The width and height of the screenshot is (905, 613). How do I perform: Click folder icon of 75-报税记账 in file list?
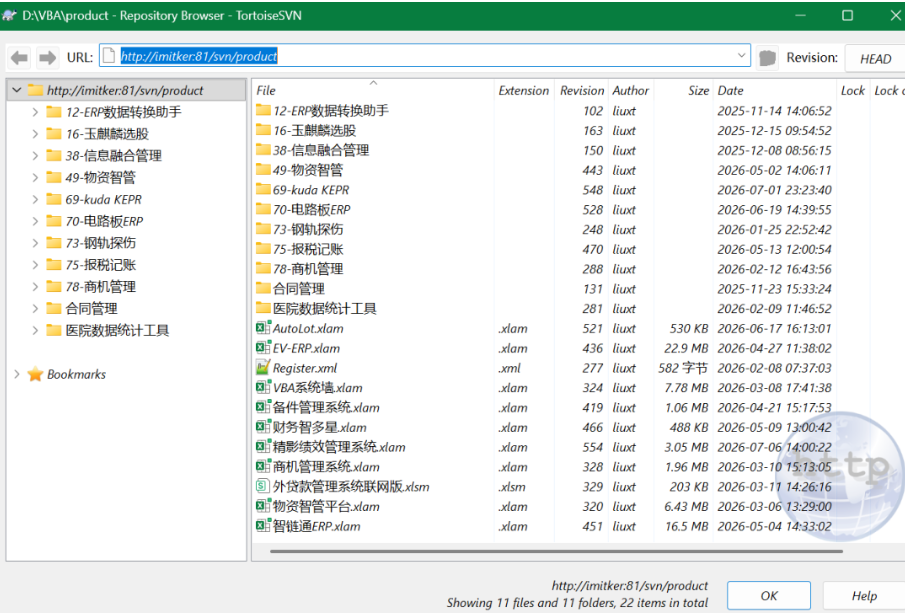263,248
